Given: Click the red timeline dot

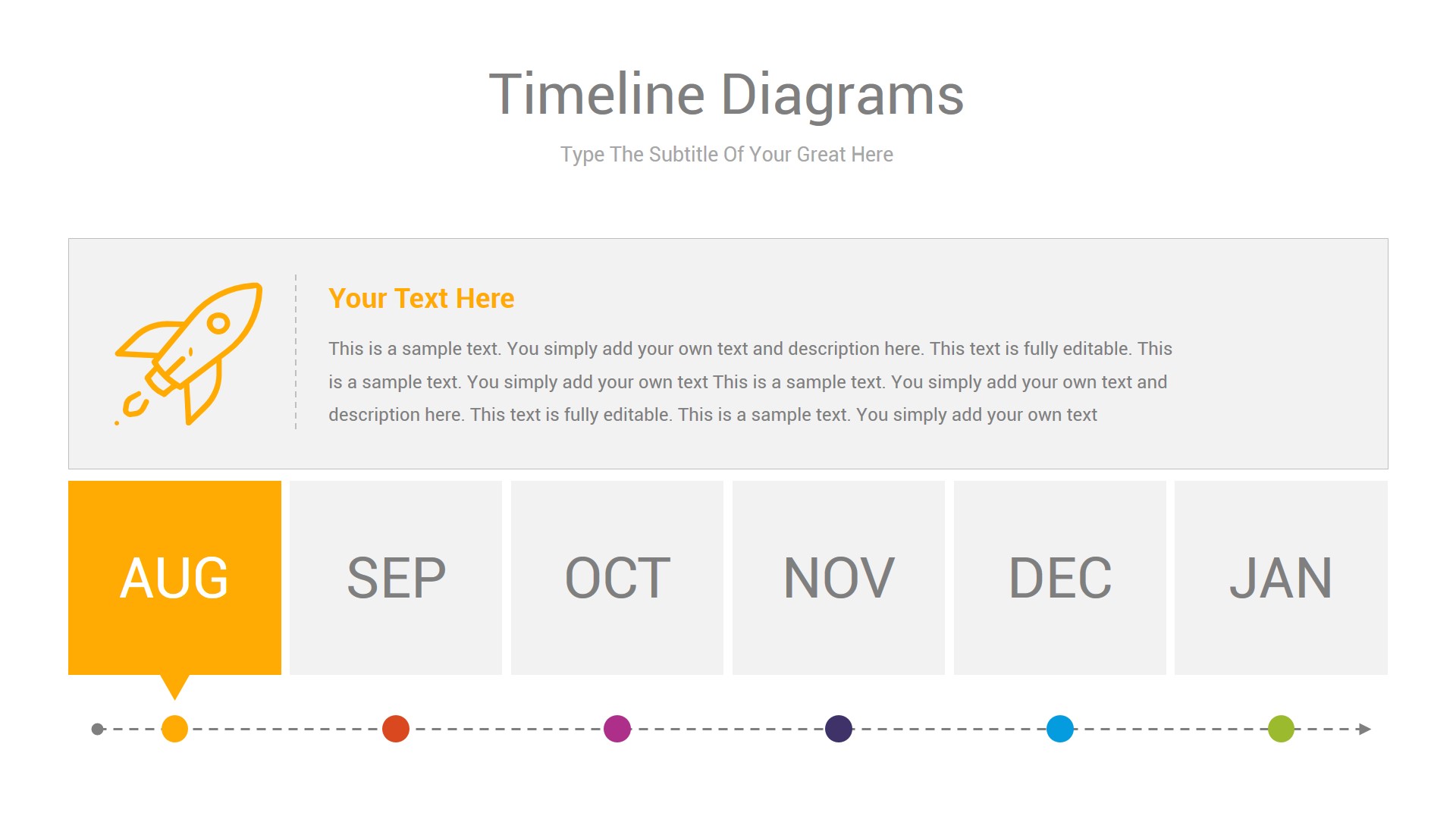Looking at the screenshot, I should [x=396, y=729].
